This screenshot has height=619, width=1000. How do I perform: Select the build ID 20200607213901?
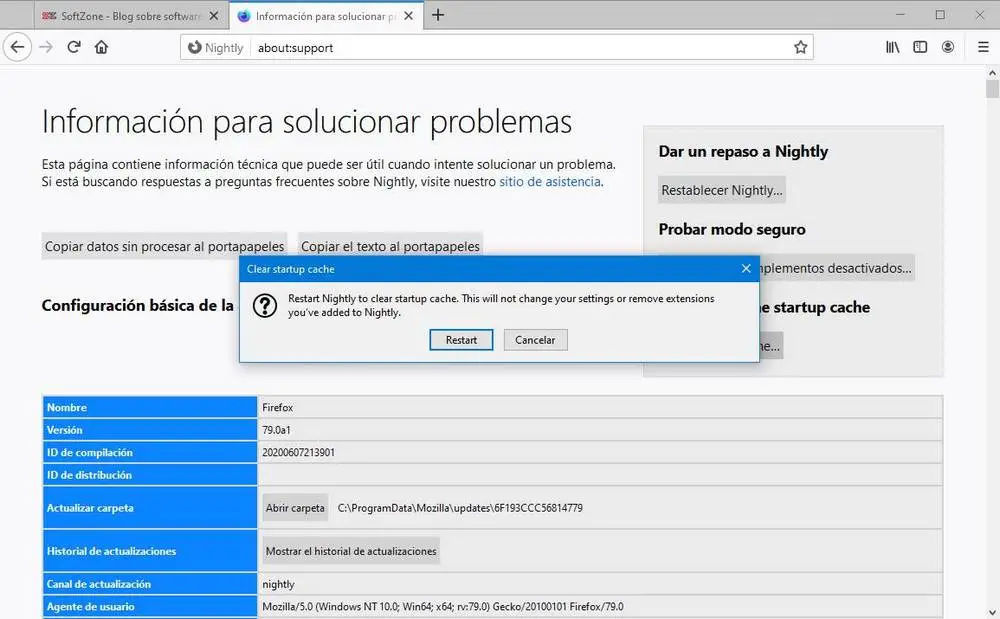(298, 453)
